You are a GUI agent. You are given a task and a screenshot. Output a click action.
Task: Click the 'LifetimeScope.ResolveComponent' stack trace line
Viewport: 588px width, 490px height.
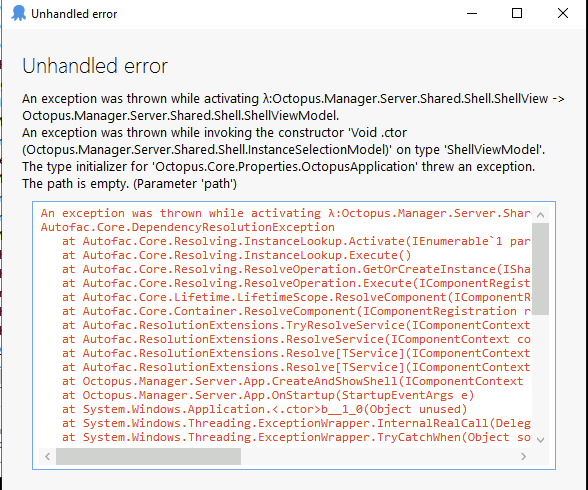pyautogui.click(x=296, y=297)
